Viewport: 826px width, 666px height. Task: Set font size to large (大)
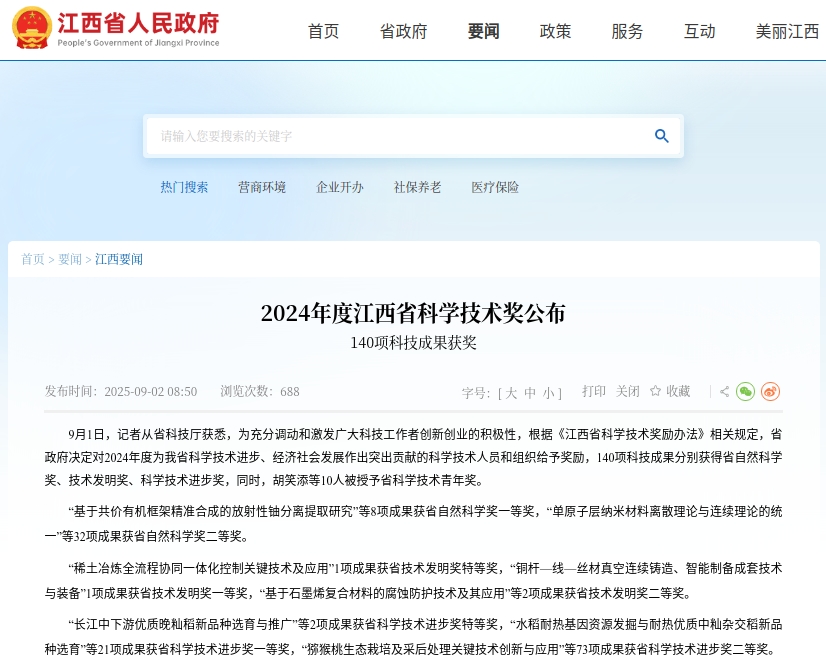[511, 393]
